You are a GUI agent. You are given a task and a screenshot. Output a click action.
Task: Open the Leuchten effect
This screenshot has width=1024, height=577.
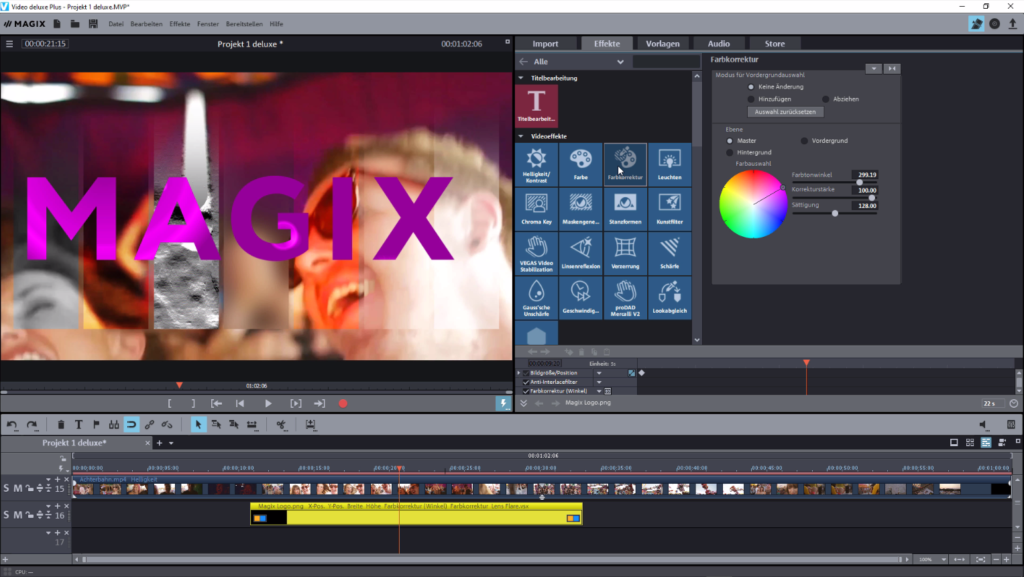click(669, 164)
